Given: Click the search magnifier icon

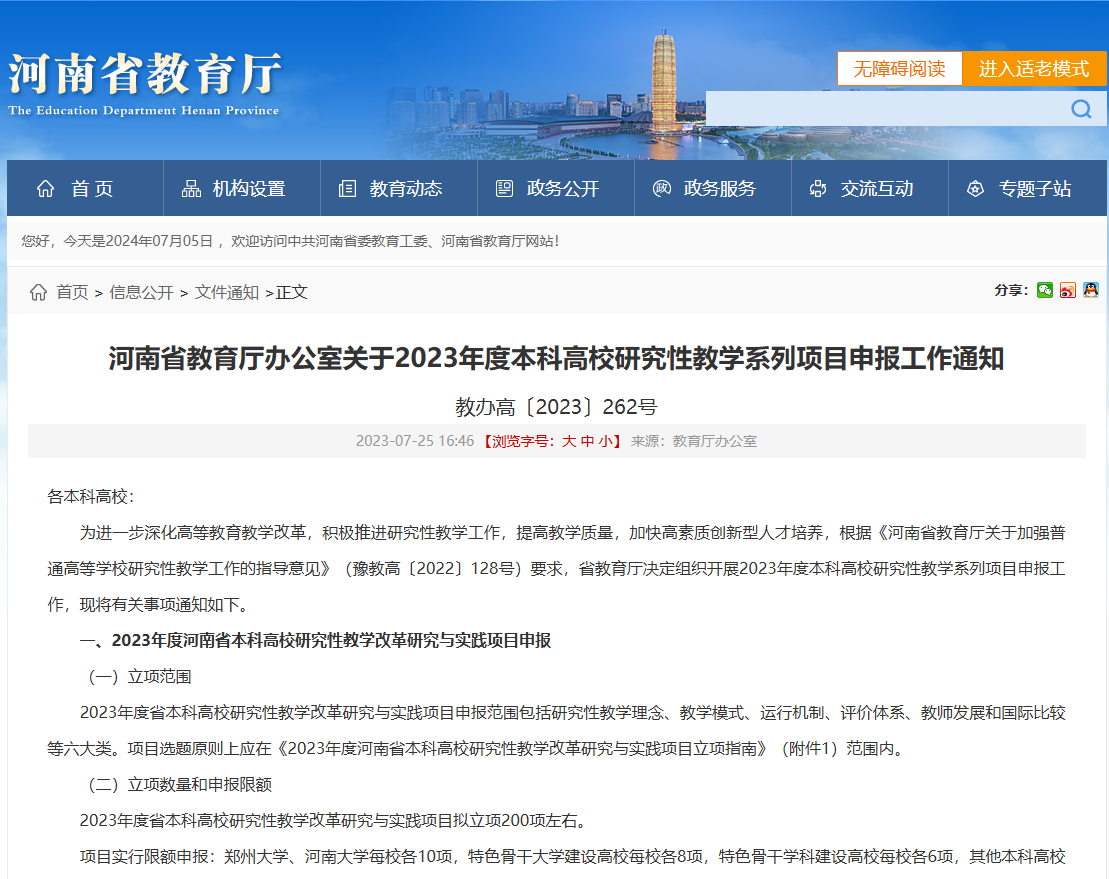Looking at the screenshot, I should [x=1081, y=109].
